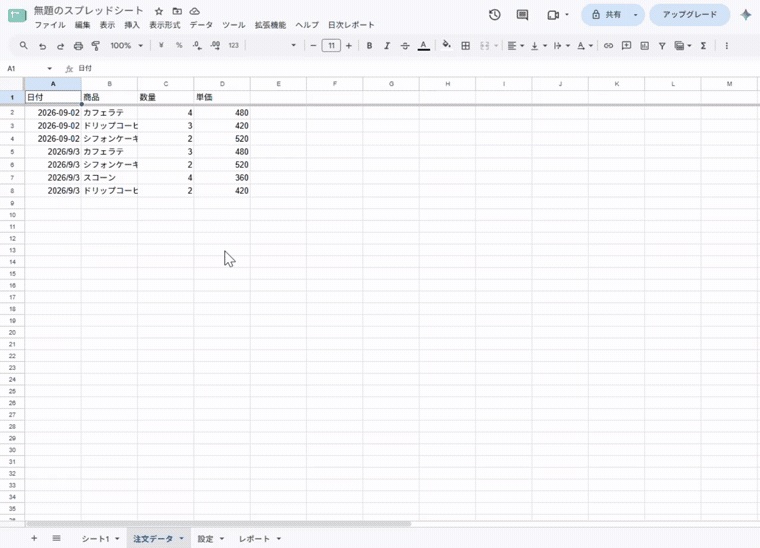Screen dimensions: 760x548
Task: Create a filter
Action: point(662,46)
